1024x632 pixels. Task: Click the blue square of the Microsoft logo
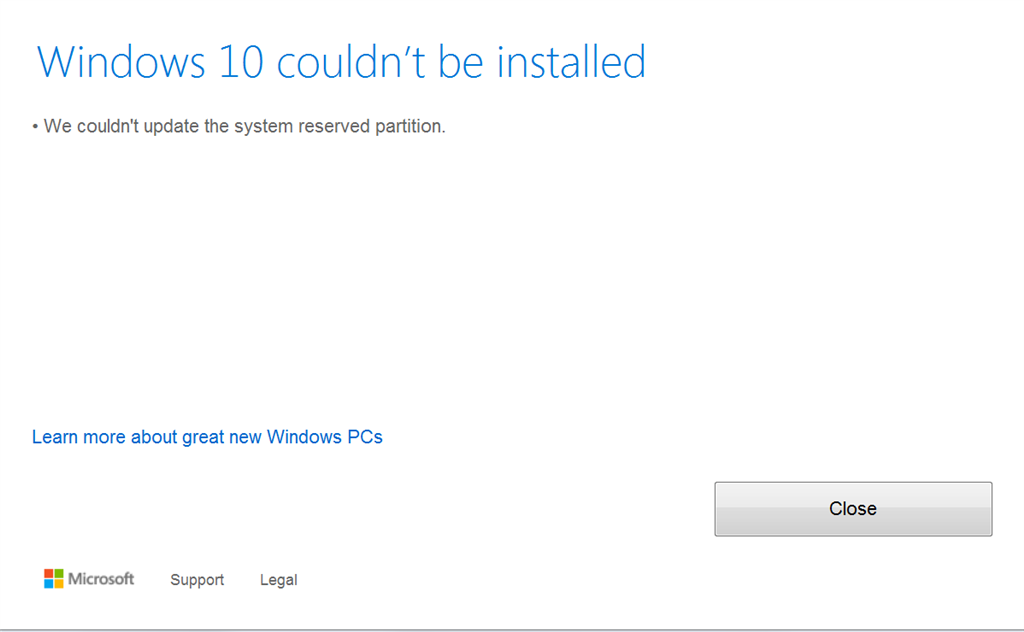(x=48, y=584)
